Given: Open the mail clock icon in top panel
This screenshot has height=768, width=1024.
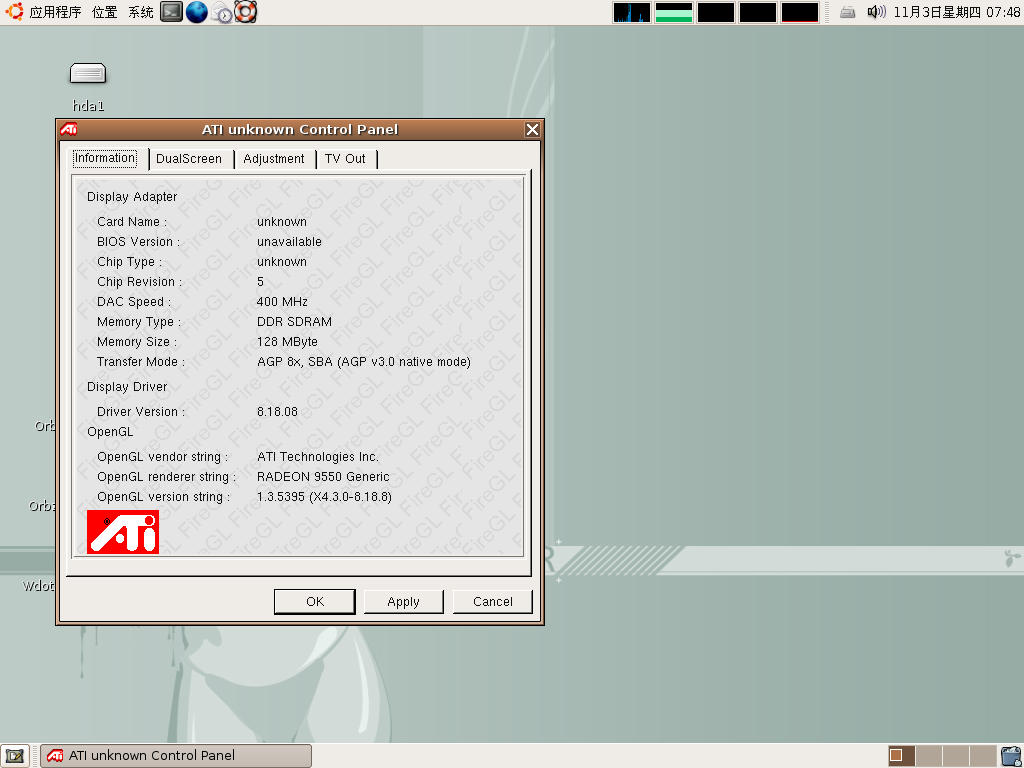Looking at the screenshot, I should click(x=221, y=12).
